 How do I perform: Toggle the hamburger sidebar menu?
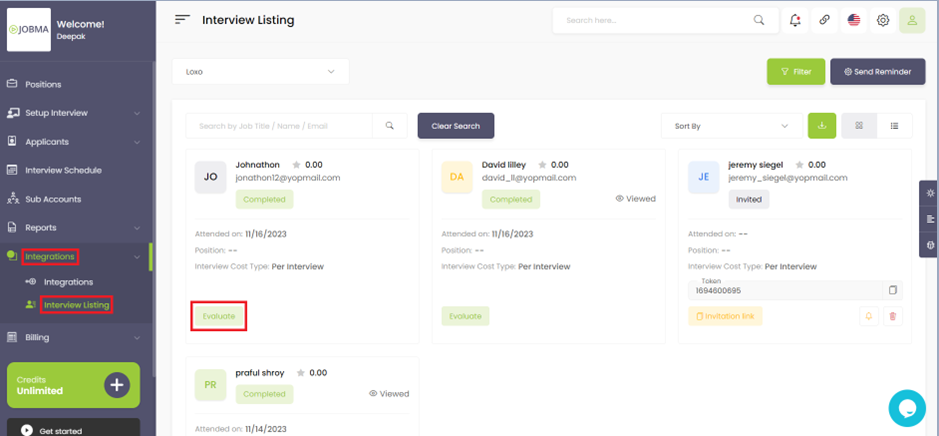click(182, 20)
